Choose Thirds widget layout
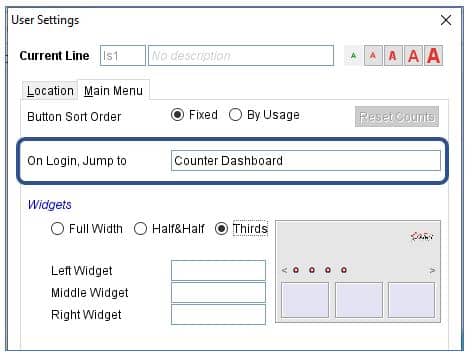The width and height of the screenshot is (474, 360). point(241,229)
